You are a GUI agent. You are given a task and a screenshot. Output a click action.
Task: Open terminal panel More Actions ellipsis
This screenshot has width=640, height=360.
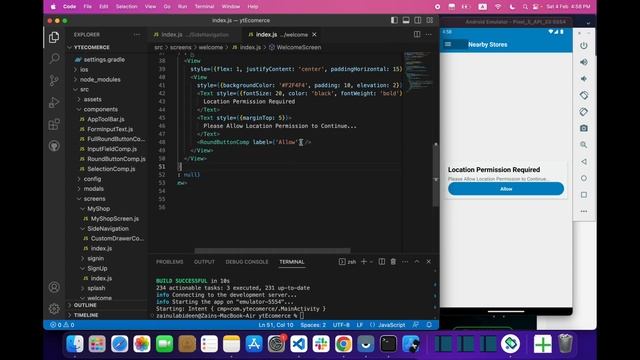point(405,262)
